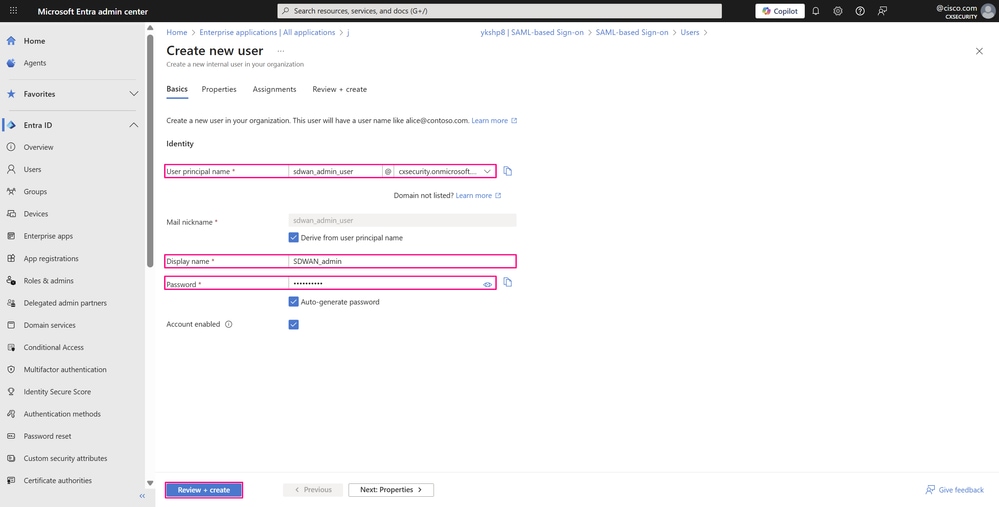Click the Authentication methods icon
The height and width of the screenshot is (507, 999).
click(11, 414)
